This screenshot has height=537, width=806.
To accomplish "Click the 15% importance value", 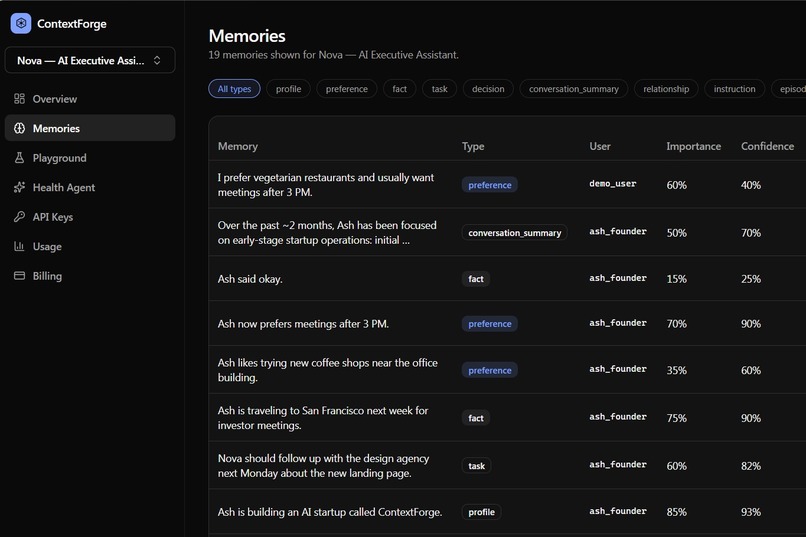I will (676, 279).
